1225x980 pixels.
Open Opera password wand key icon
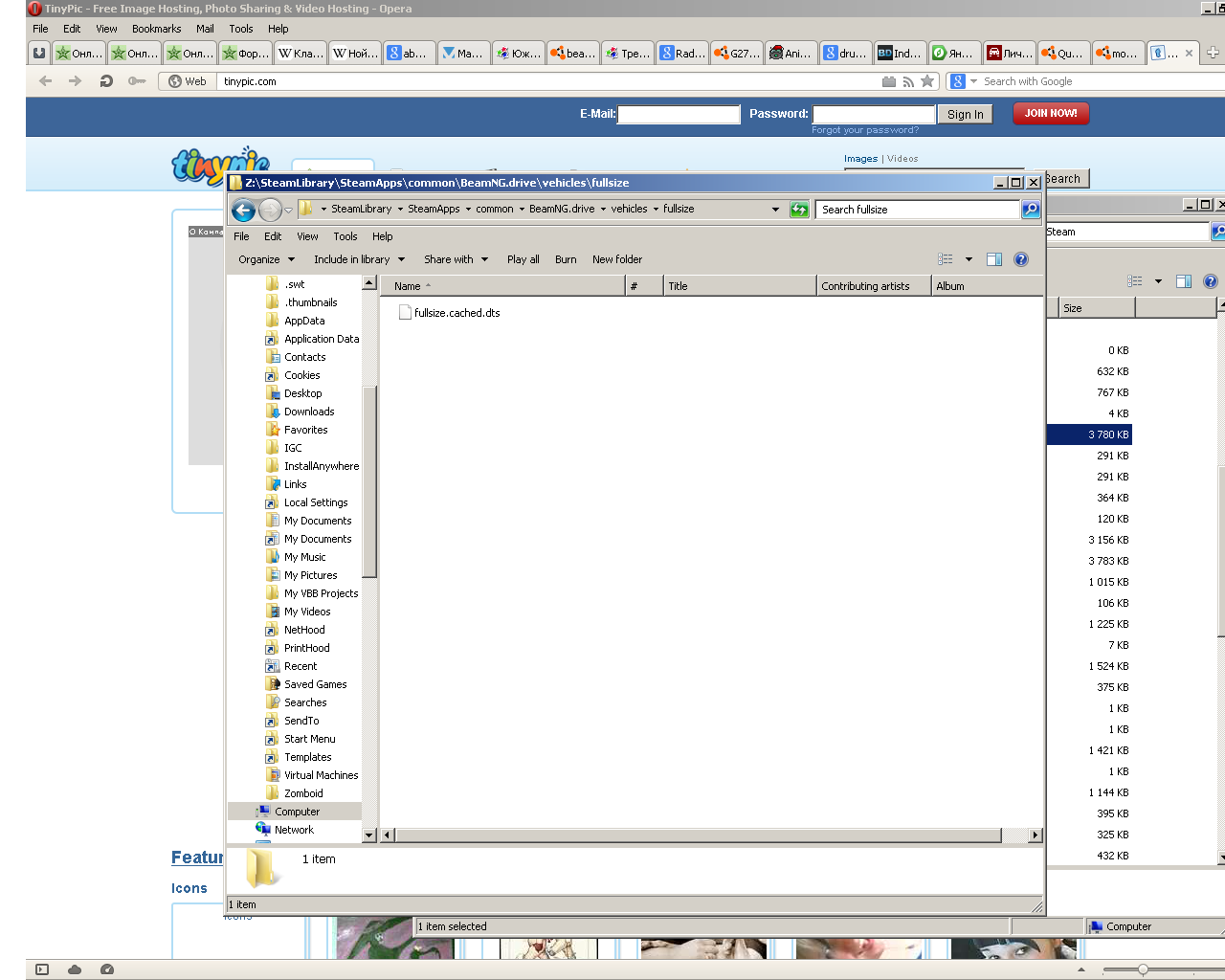(x=137, y=81)
